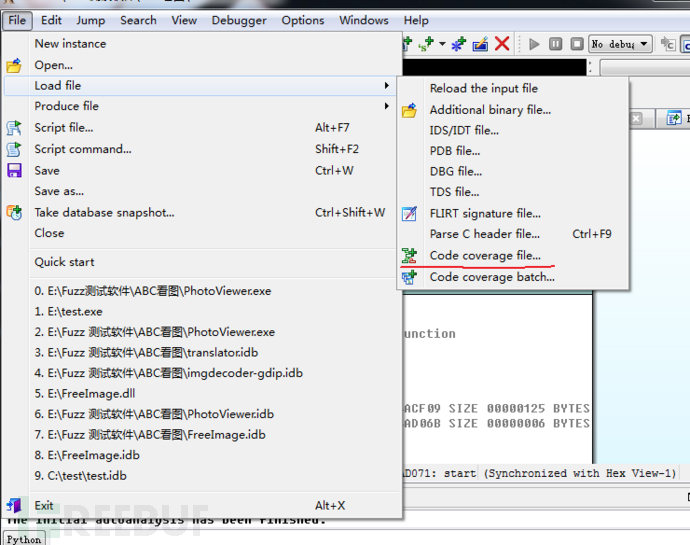Click Additional binary file... option
Screen dimensions: 690x545
tap(490, 110)
